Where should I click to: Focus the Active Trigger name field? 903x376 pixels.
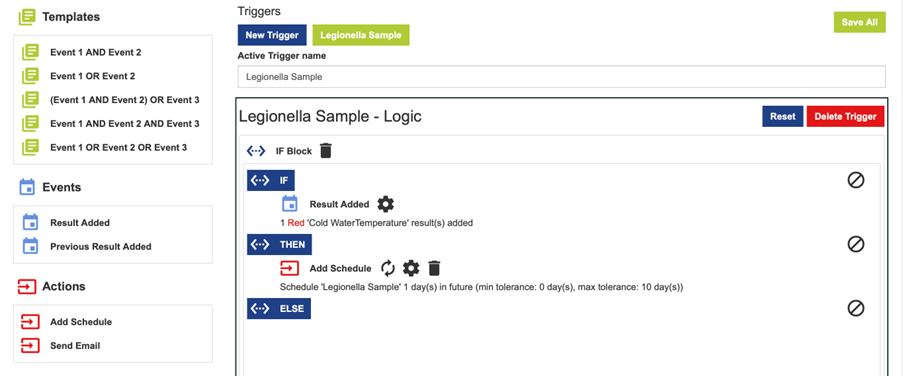[x=561, y=77]
